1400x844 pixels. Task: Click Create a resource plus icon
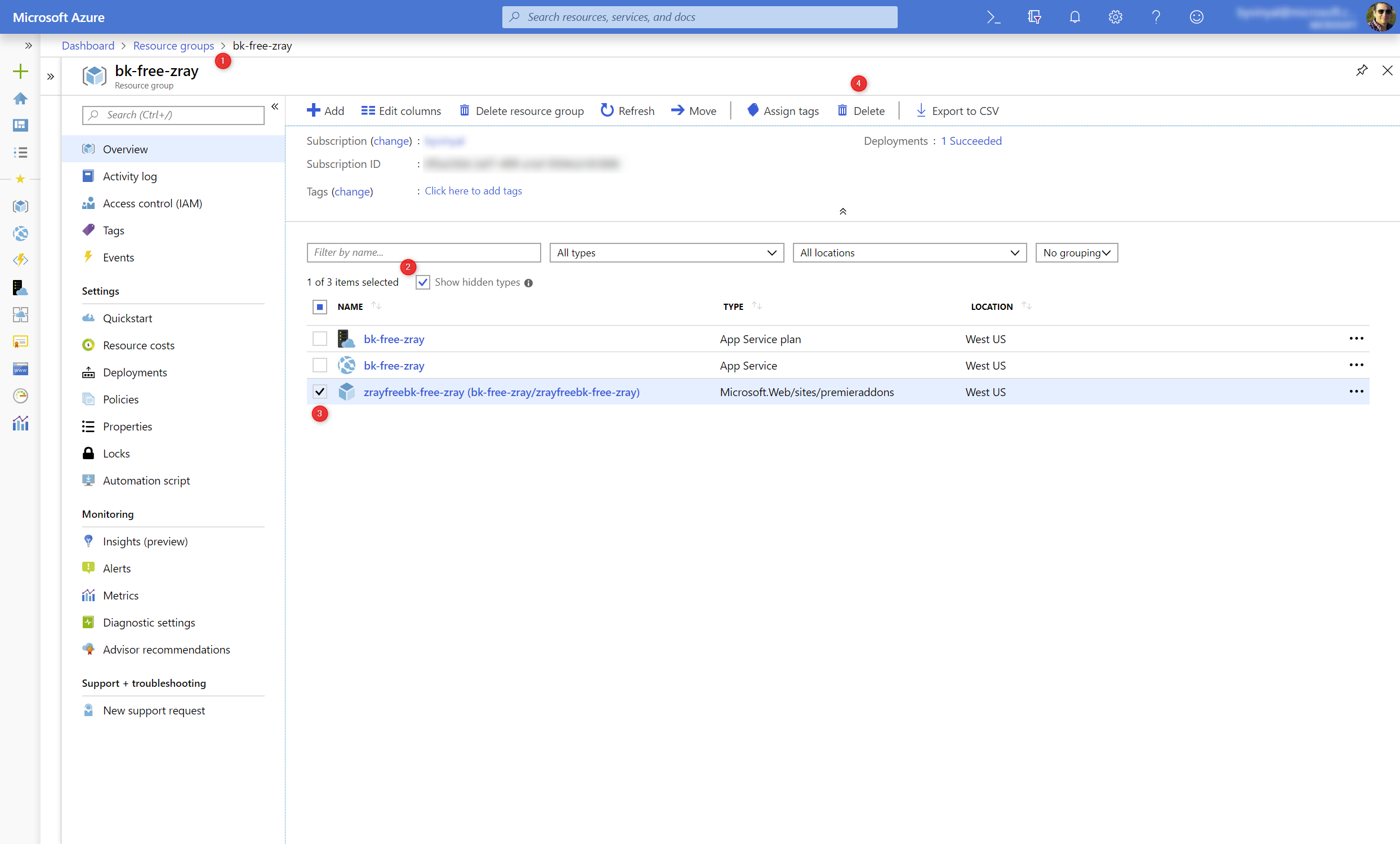[x=20, y=71]
